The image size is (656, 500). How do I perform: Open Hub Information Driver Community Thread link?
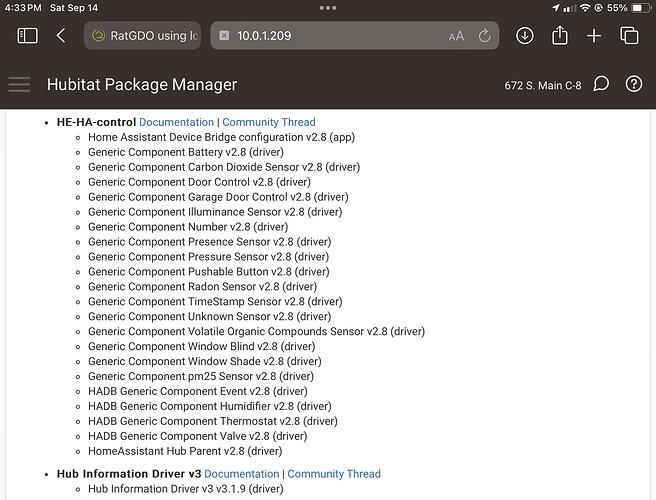point(334,474)
